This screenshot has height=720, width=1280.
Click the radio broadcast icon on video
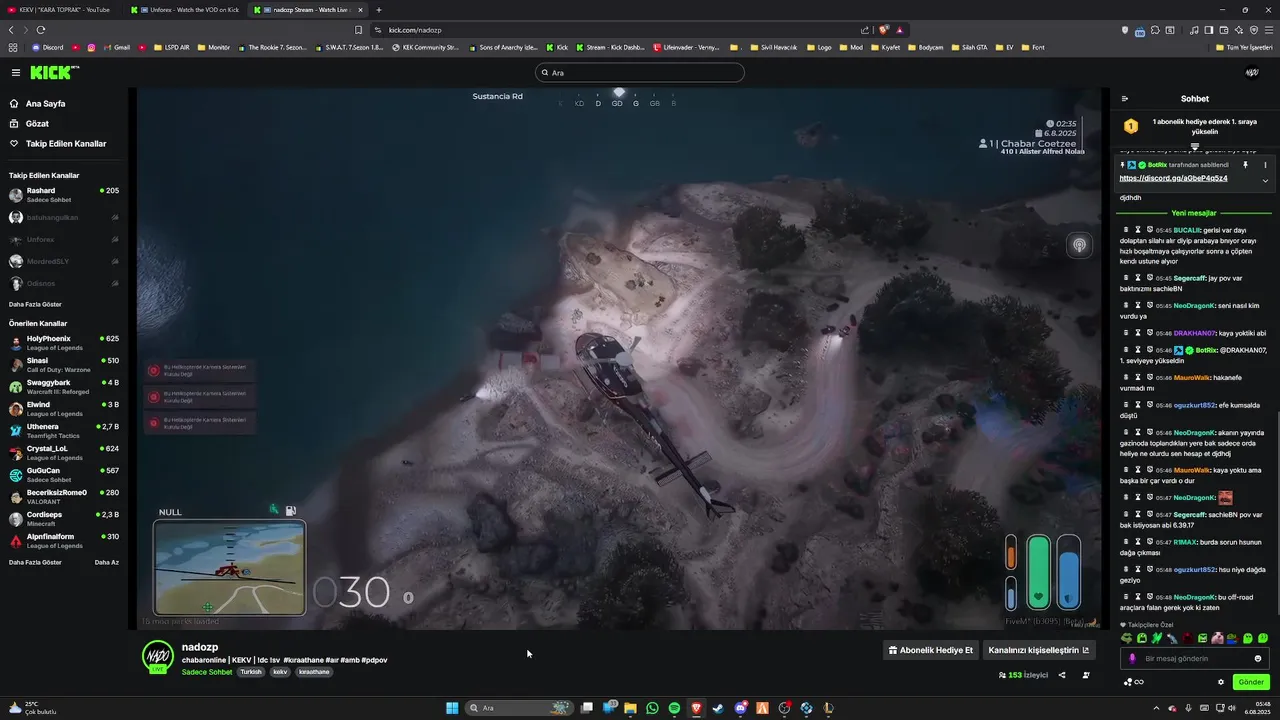(1079, 245)
